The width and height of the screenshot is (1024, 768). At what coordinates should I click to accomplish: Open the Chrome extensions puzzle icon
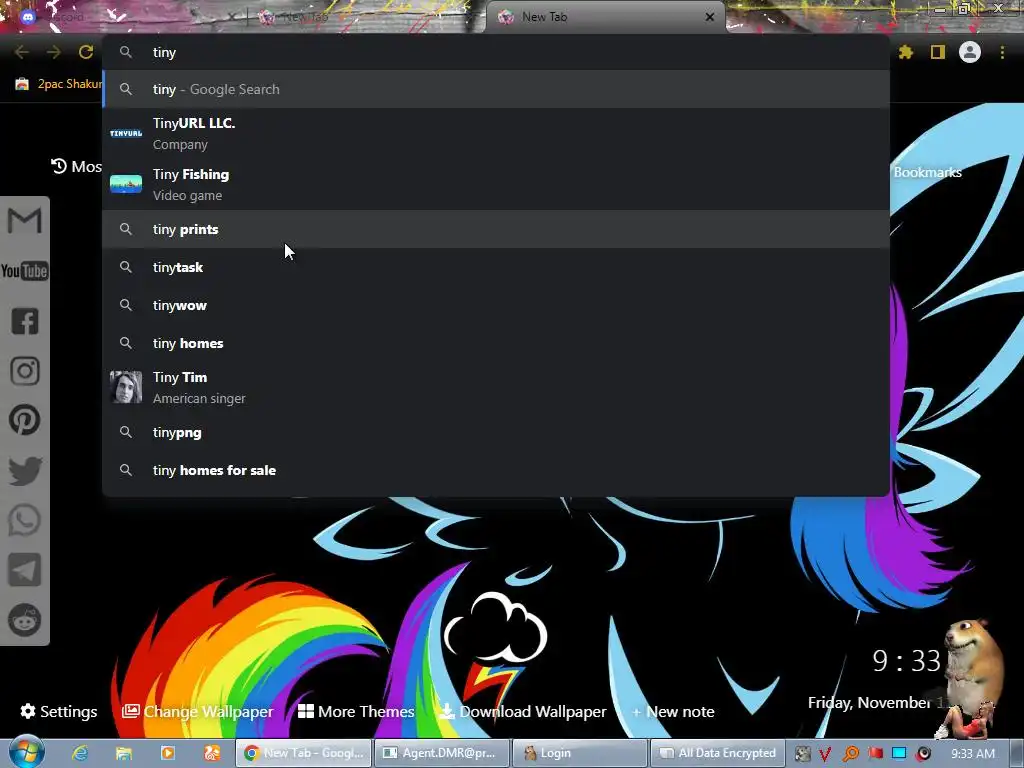[x=906, y=52]
